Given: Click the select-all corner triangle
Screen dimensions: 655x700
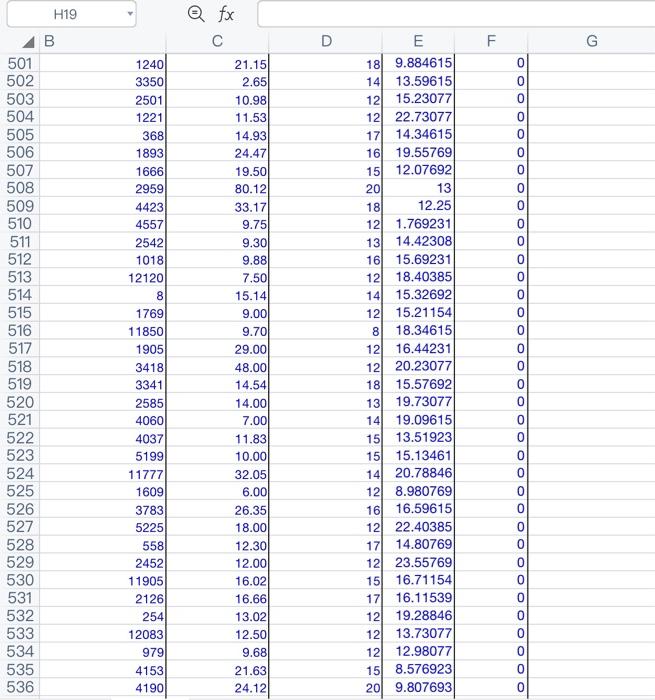Looking at the screenshot, I should click(28, 42).
